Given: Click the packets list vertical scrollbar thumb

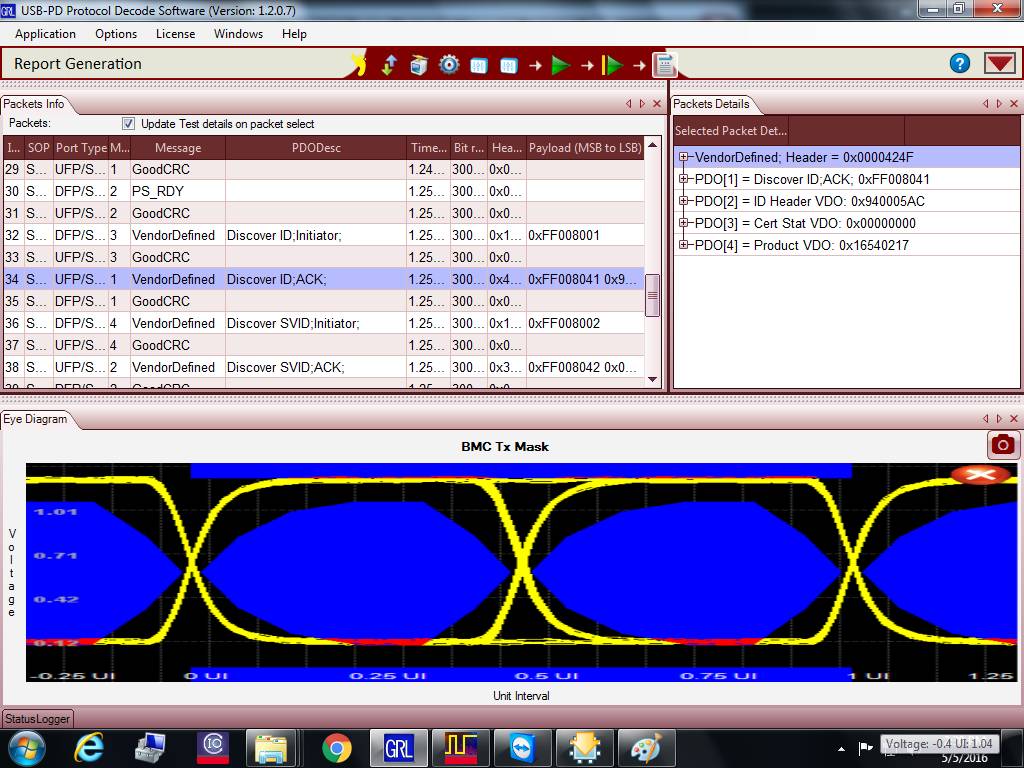Looking at the screenshot, I should (x=652, y=295).
